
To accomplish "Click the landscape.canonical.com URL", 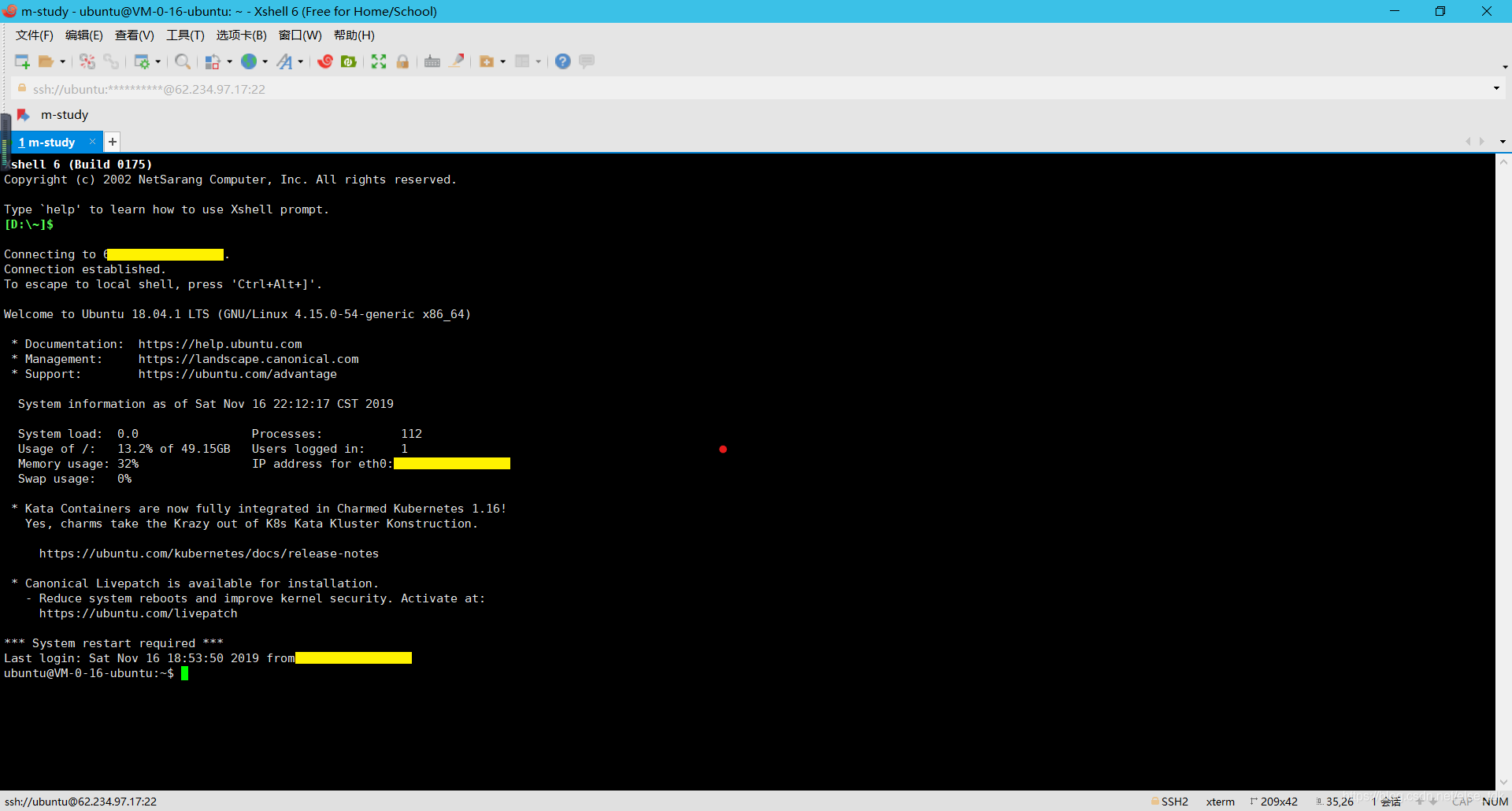I will pos(248,359).
